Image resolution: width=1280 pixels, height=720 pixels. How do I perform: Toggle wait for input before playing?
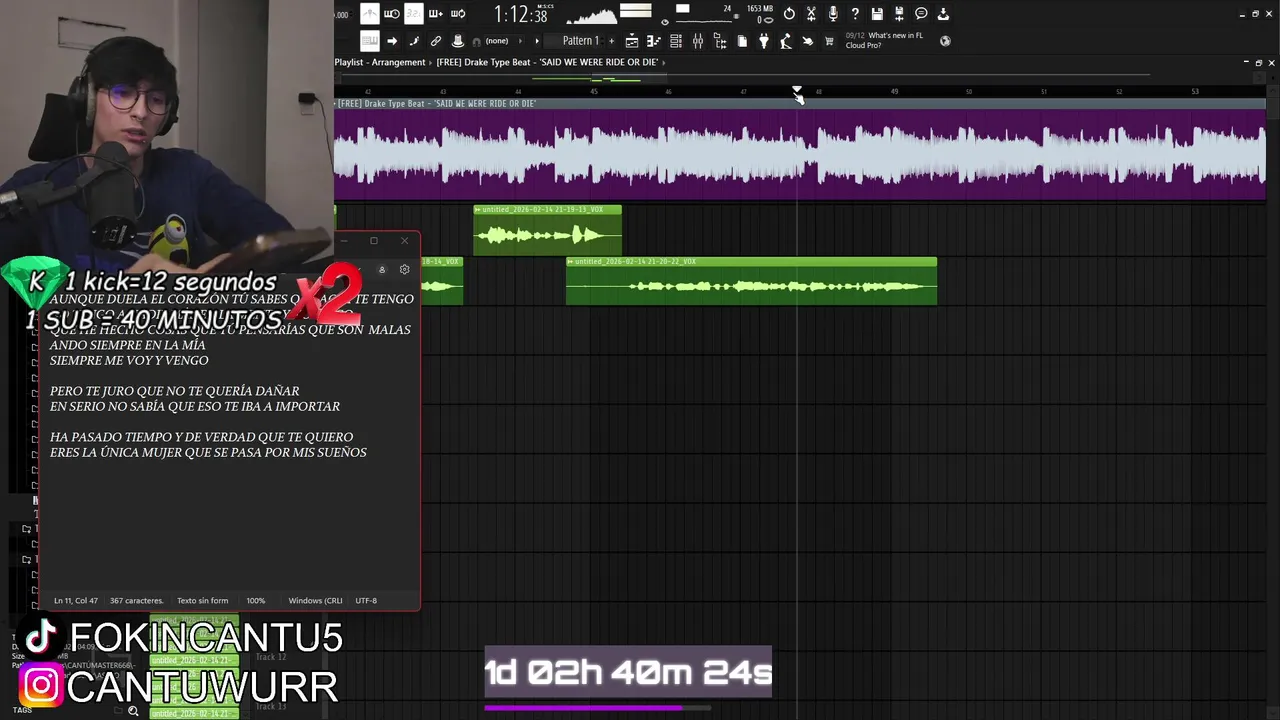tap(392, 14)
